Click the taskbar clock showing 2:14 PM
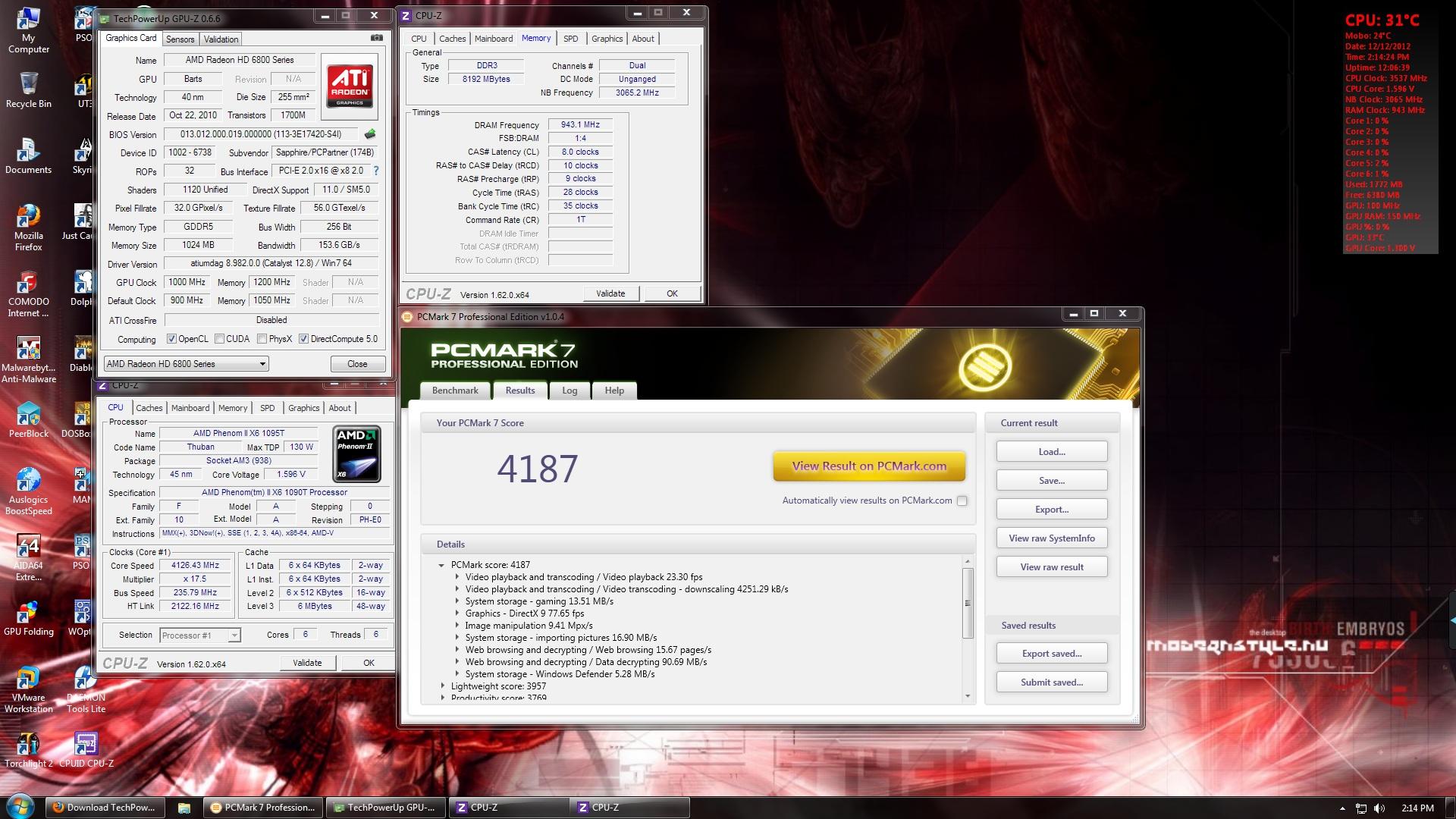1456x819 pixels. pos(1417,808)
